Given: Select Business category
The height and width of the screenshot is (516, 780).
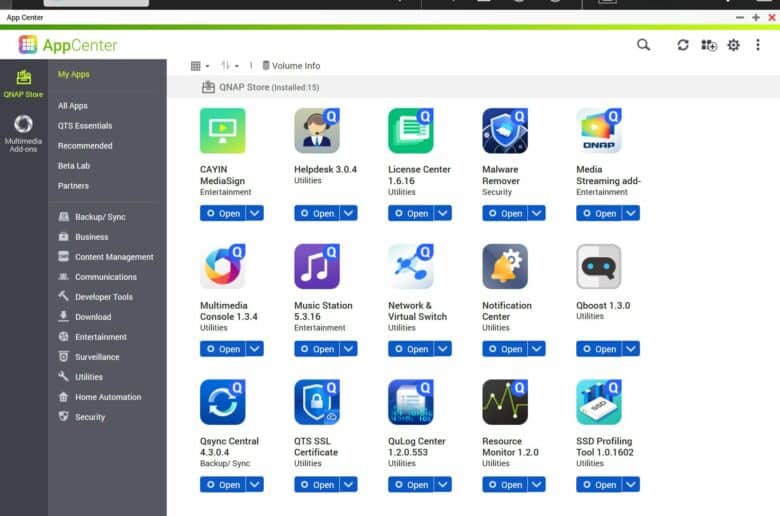Looking at the screenshot, I should [84, 237].
